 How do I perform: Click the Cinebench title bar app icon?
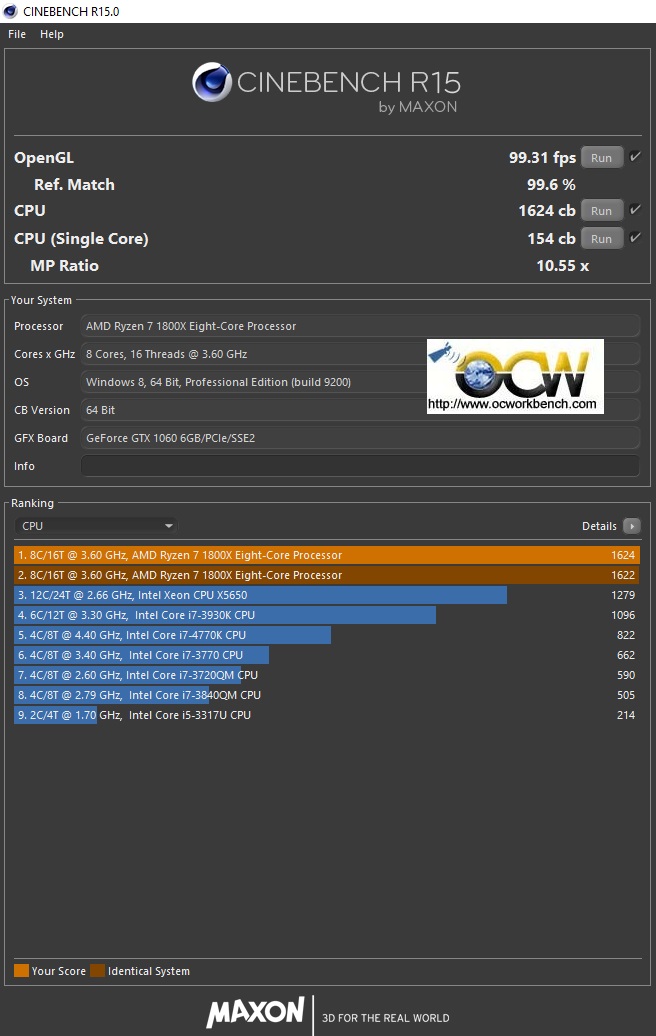[x=10, y=11]
